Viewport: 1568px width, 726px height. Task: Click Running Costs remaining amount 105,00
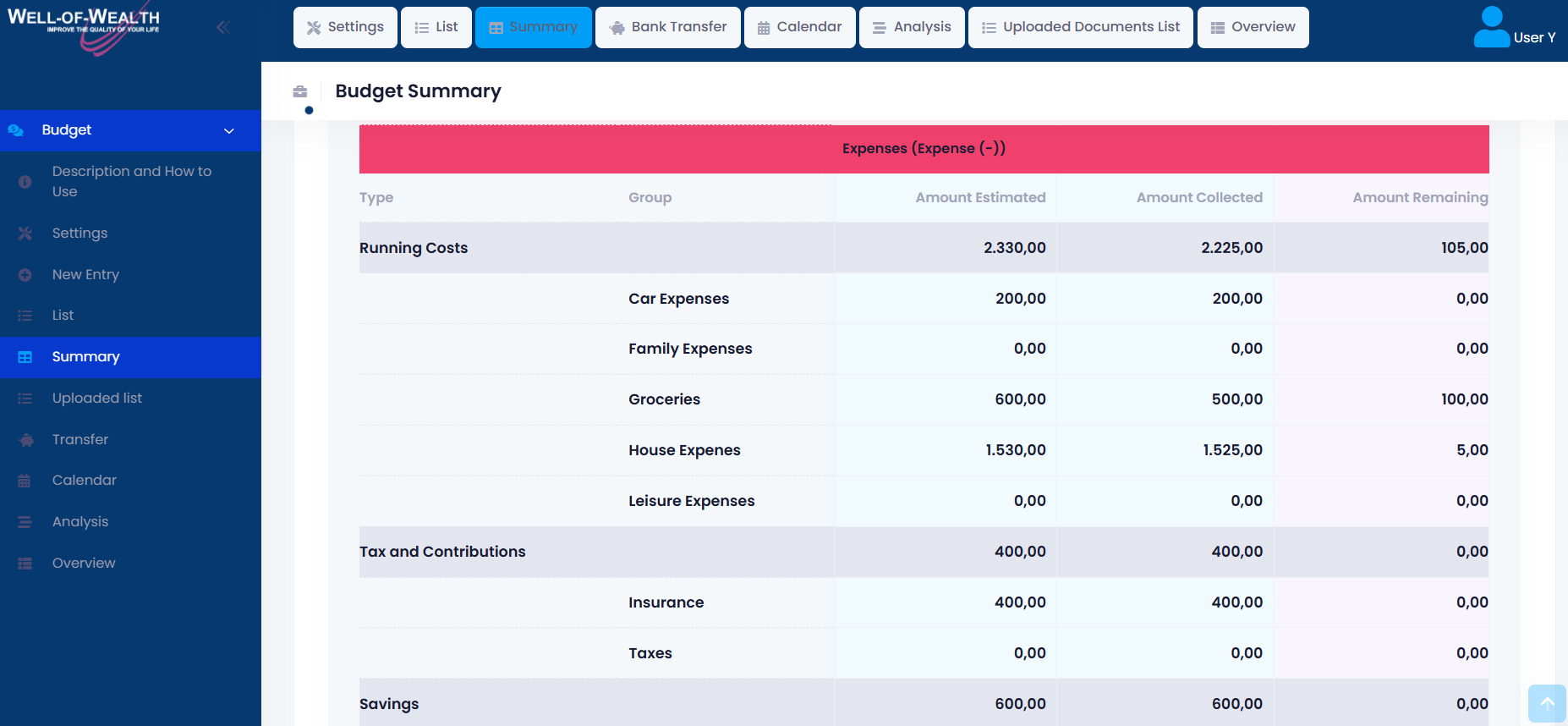coord(1464,248)
